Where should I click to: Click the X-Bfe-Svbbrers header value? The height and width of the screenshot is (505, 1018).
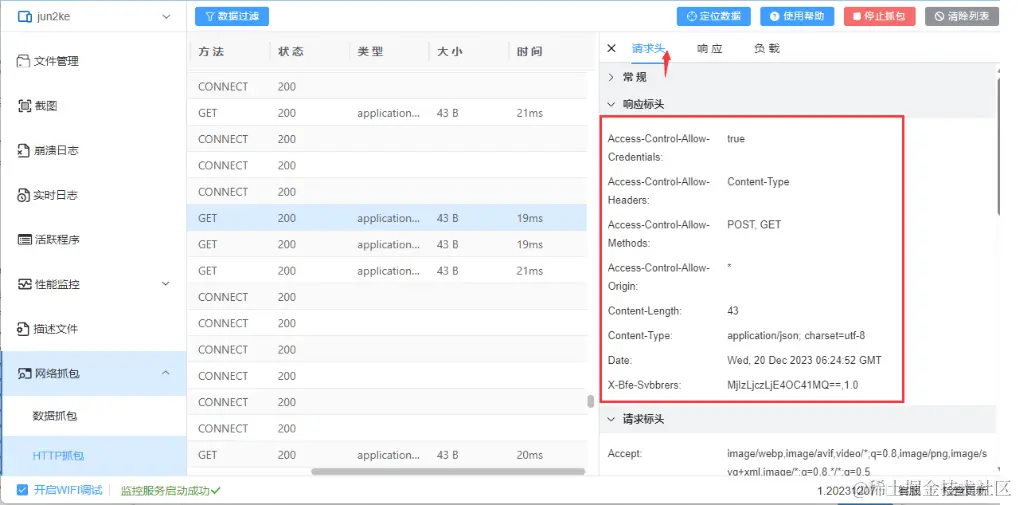pos(793,385)
